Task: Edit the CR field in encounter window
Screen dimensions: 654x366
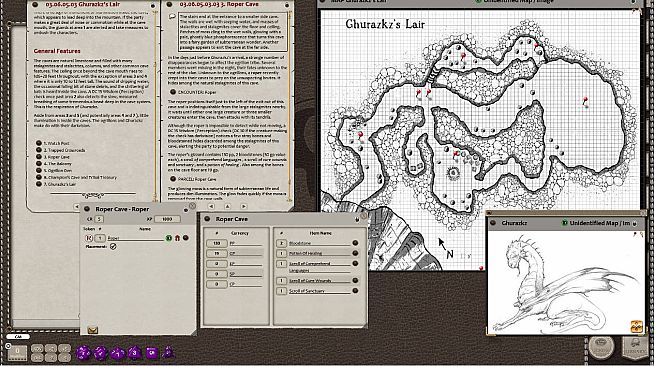Action: (99, 219)
